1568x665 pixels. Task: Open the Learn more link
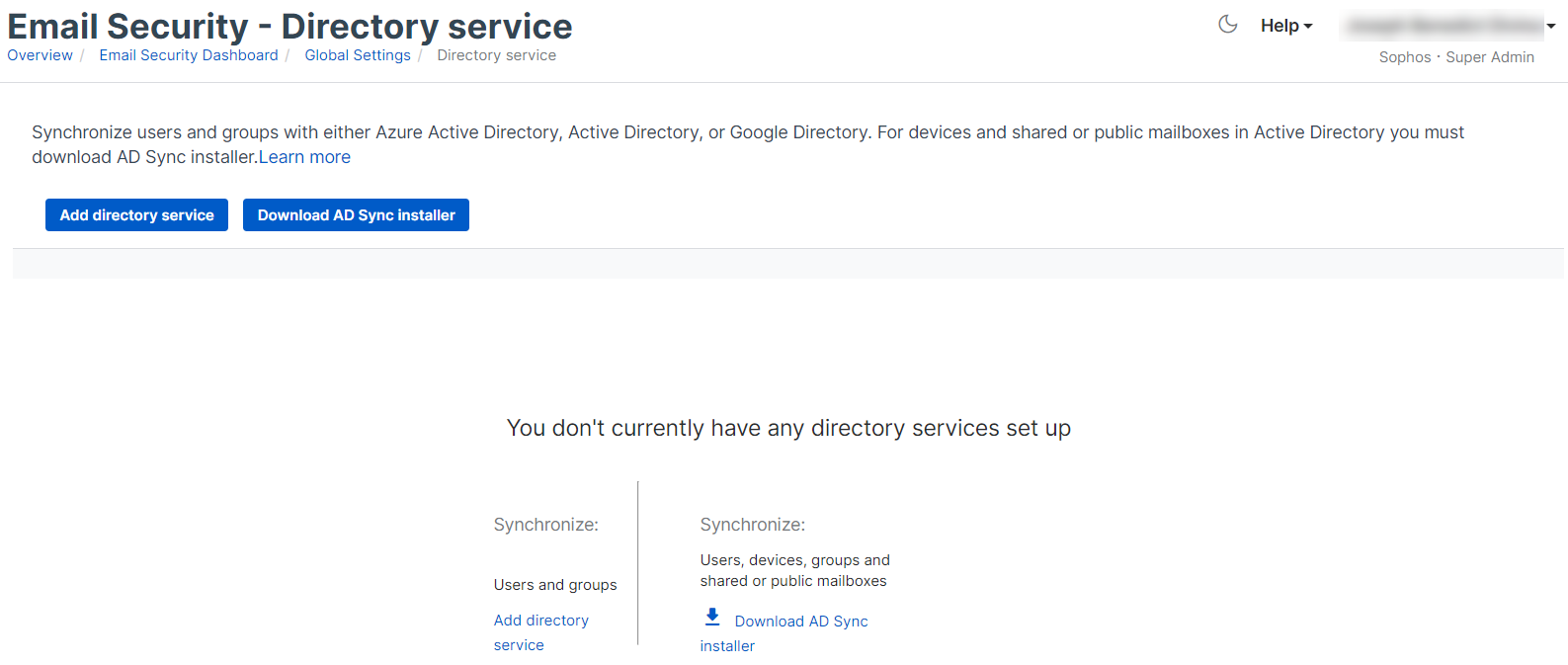click(x=304, y=157)
